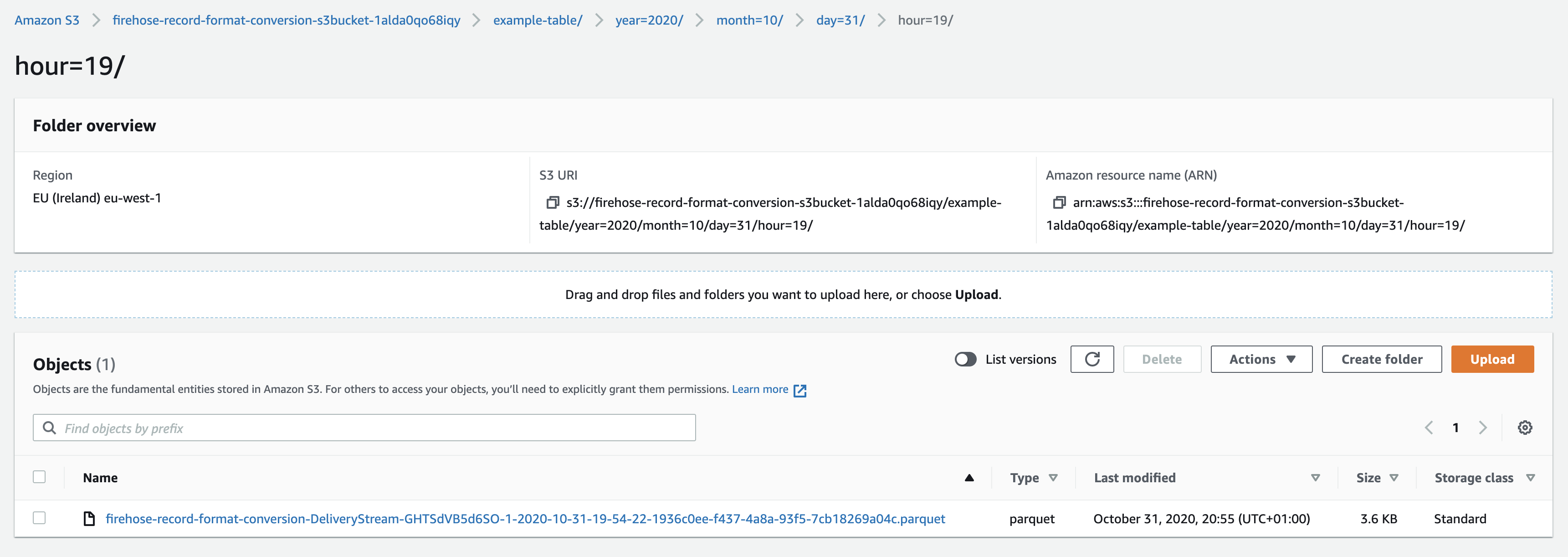Click the Create folder button

1381,359
